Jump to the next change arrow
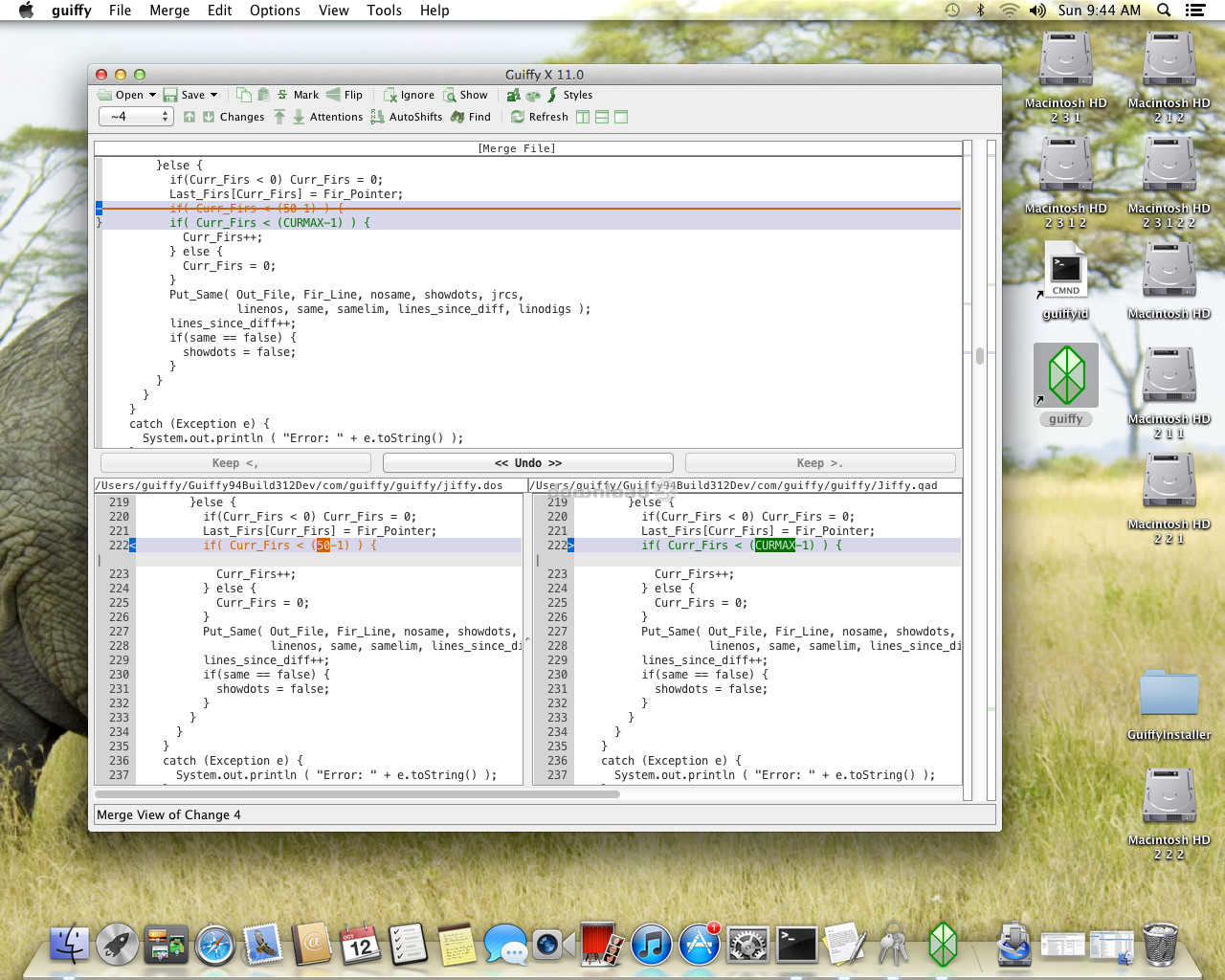This screenshot has width=1225, height=980. 208,117
